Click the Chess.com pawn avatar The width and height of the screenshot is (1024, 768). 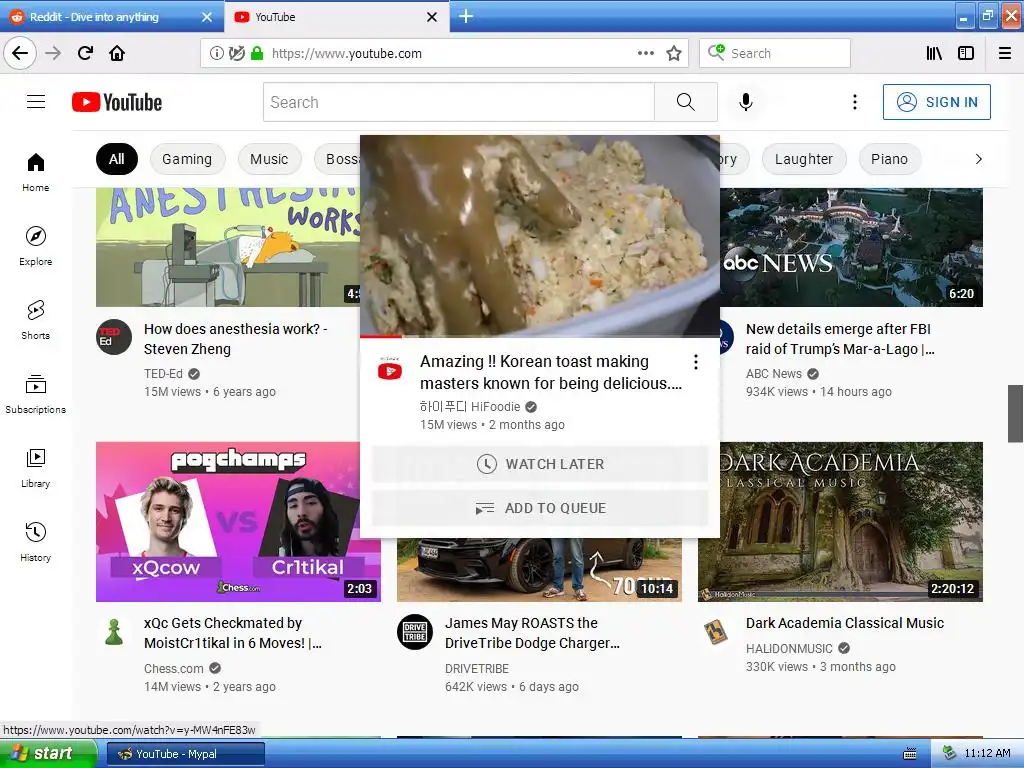pos(114,632)
